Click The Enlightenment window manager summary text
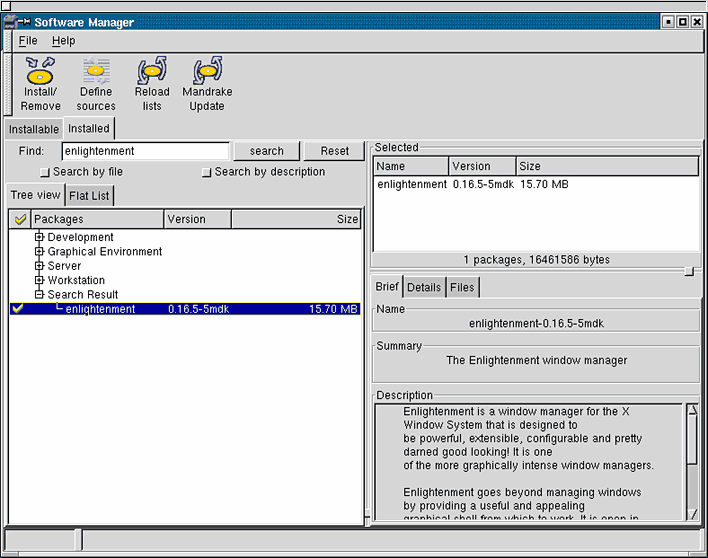Screen dimensions: 708x558 (536, 360)
